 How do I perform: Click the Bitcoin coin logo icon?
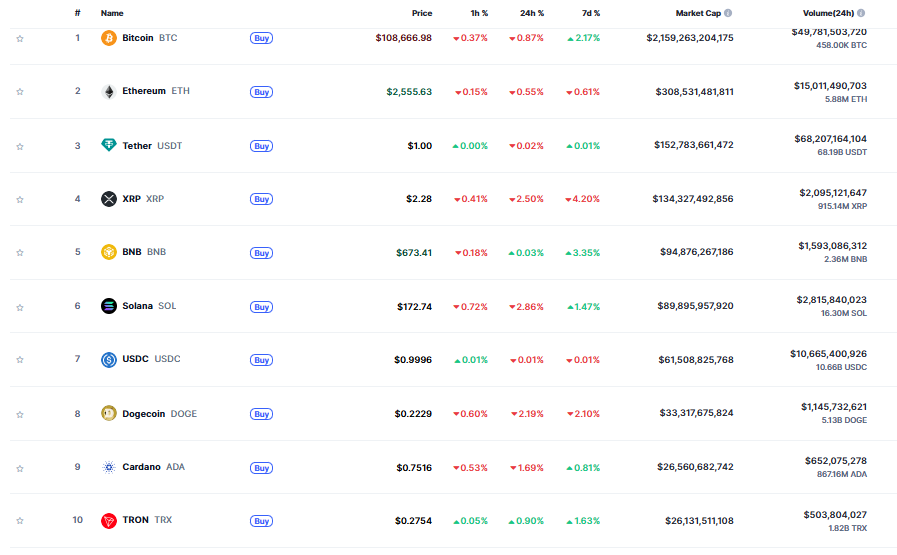pos(109,38)
